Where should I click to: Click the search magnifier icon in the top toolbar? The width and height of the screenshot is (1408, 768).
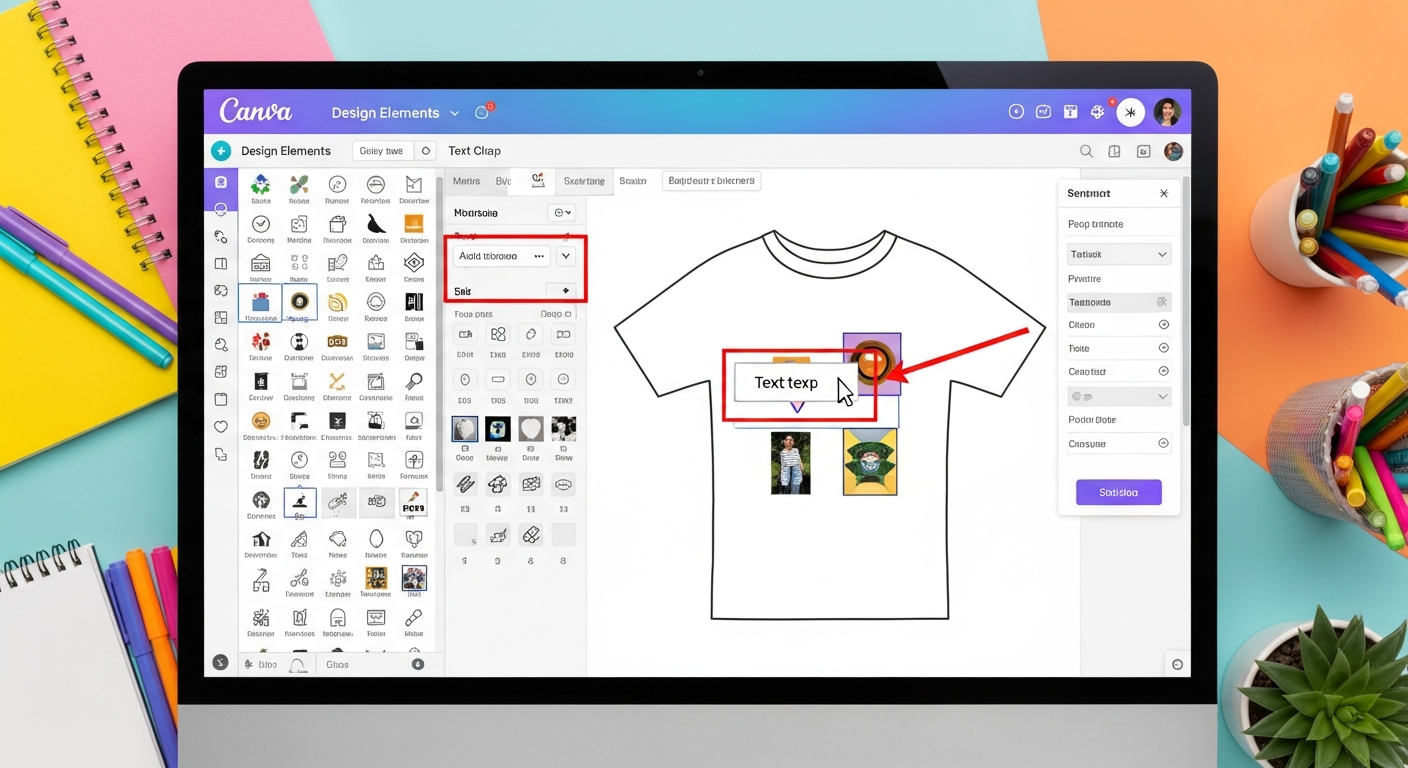(x=1086, y=150)
